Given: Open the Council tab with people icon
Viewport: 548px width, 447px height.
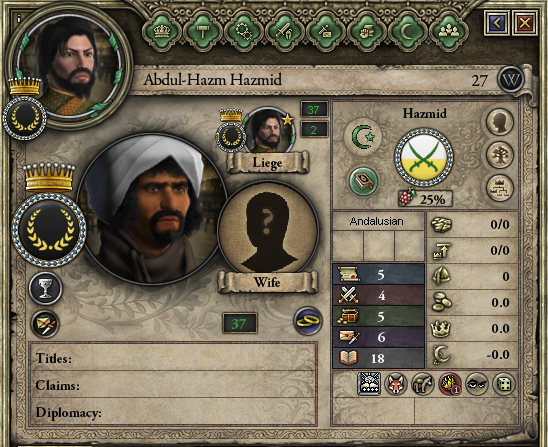Looking at the screenshot, I should [x=448, y=31].
